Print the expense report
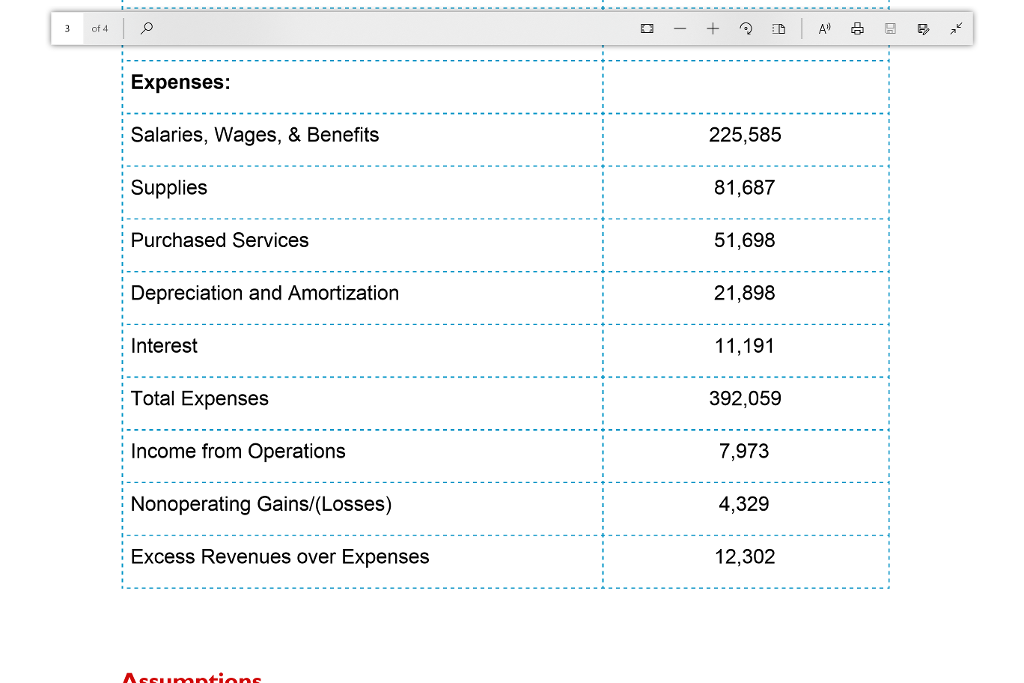The image size is (1024, 683). (x=857, y=28)
